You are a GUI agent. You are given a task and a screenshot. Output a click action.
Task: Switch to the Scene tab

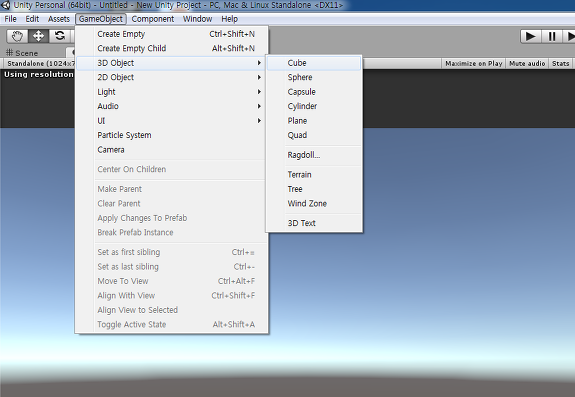22,53
